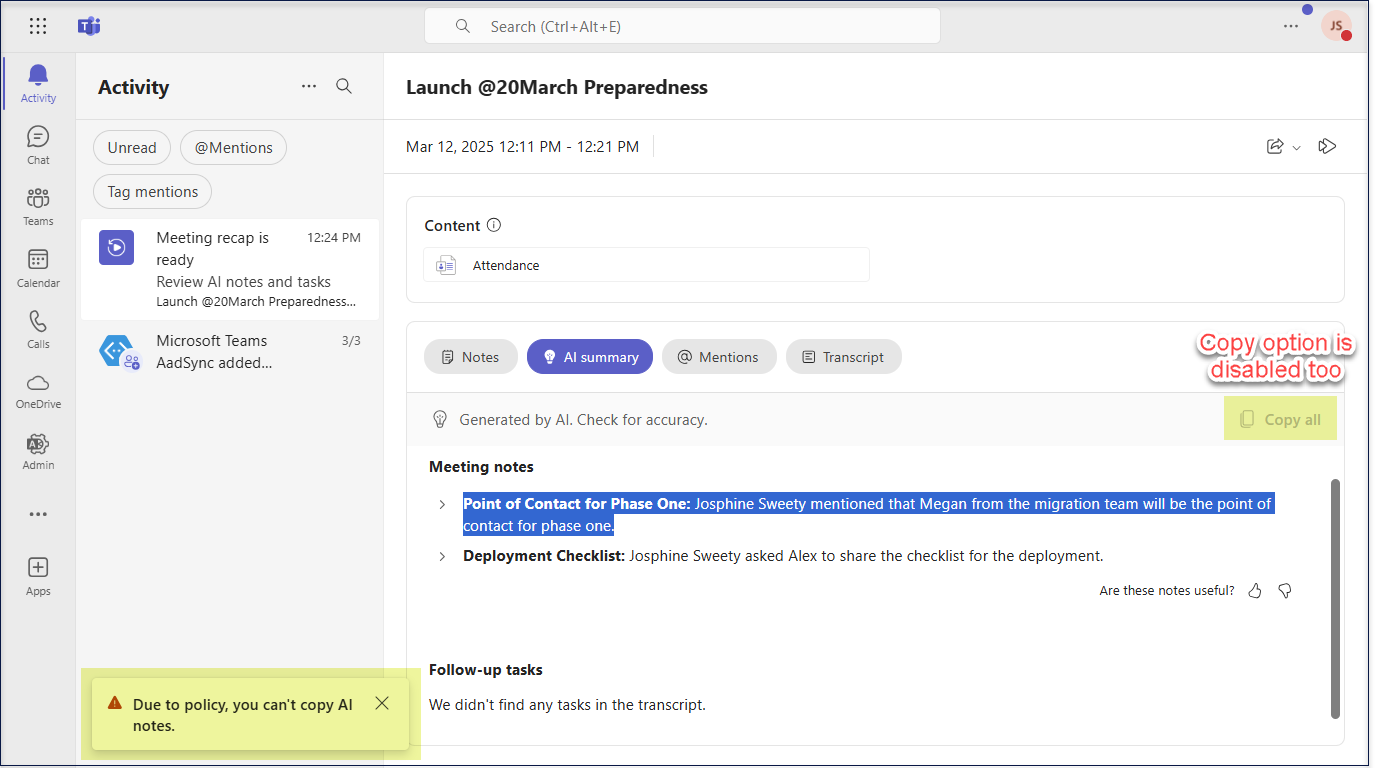Viewport: 1378px width, 768px height.
Task: Open the app launcher waffle icon
Action: click(x=38, y=27)
